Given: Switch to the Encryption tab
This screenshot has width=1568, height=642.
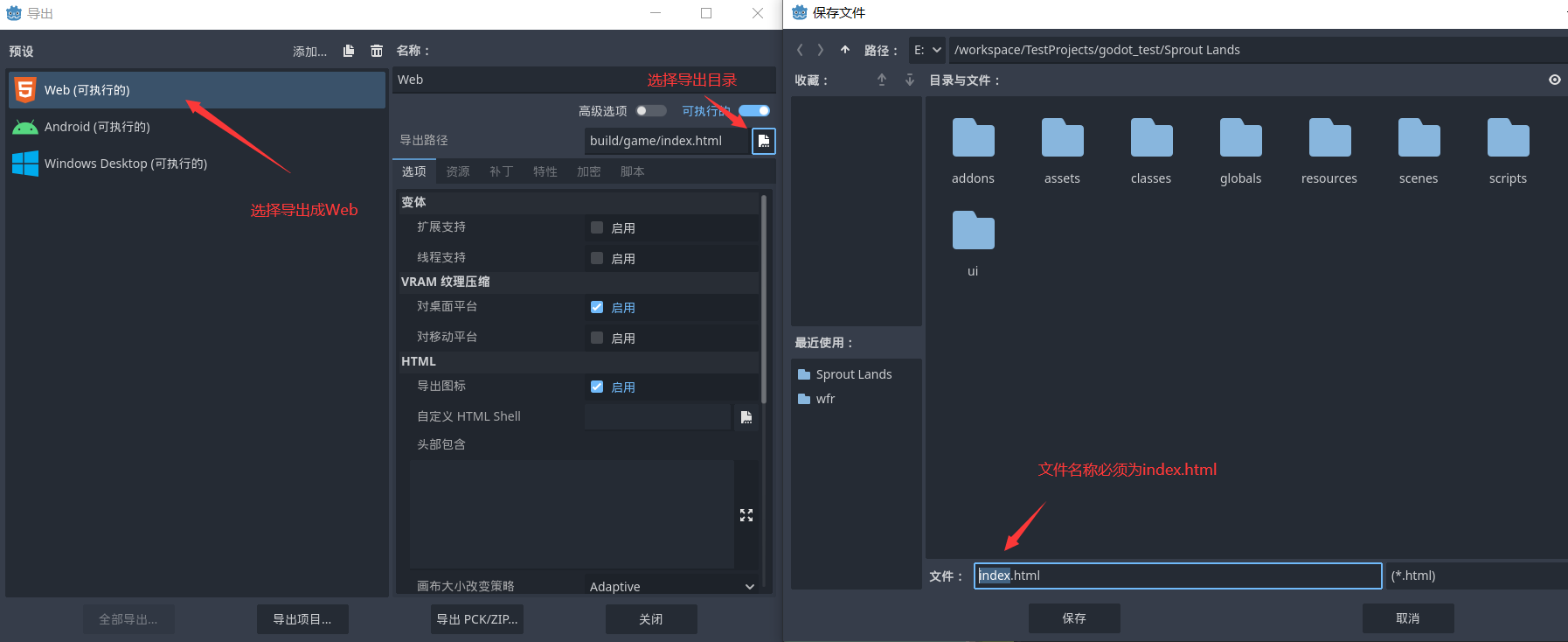Looking at the screenshot, I should (x=588, y=171).
